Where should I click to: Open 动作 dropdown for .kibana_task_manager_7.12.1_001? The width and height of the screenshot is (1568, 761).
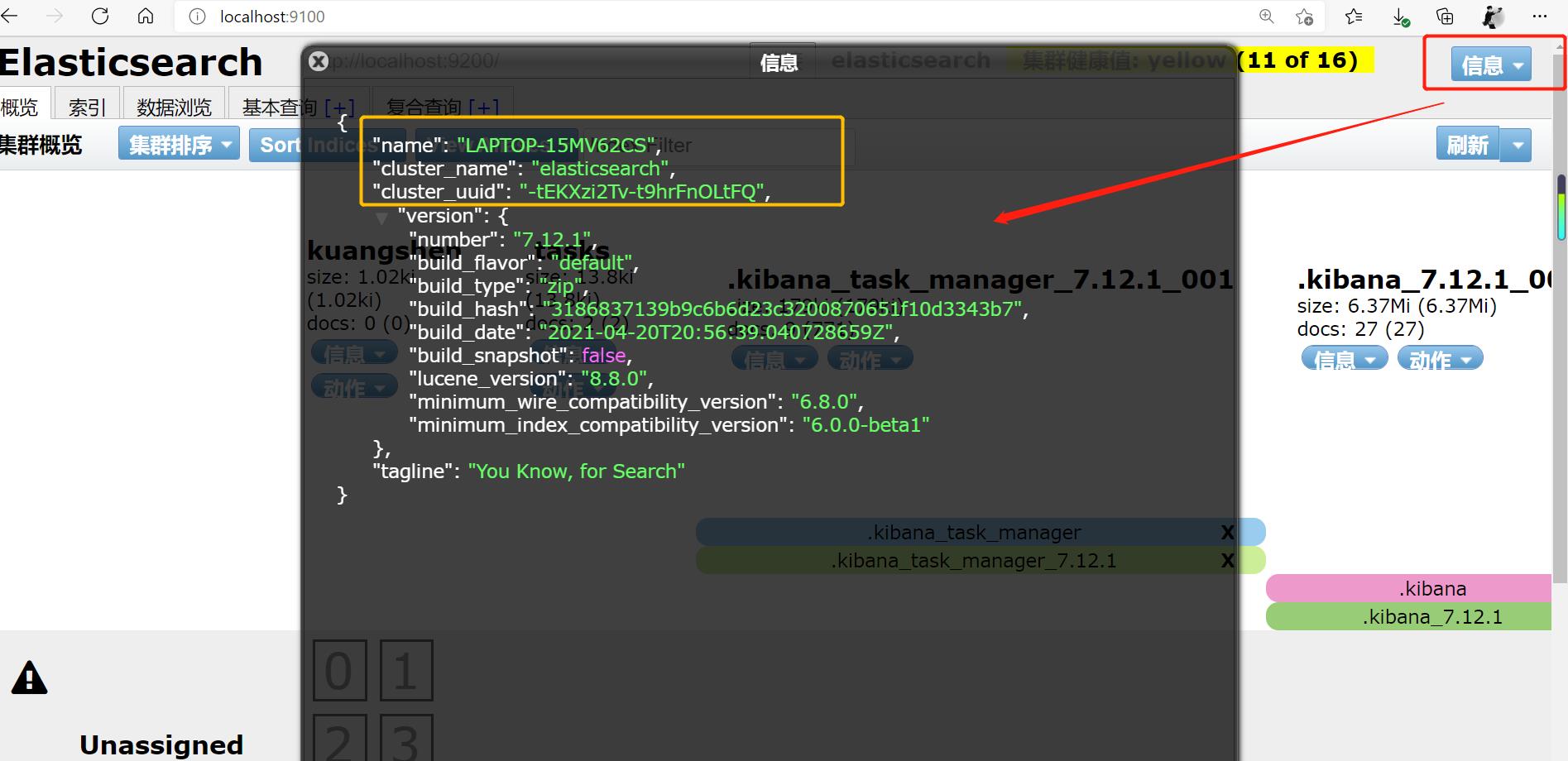click(870, 359)
